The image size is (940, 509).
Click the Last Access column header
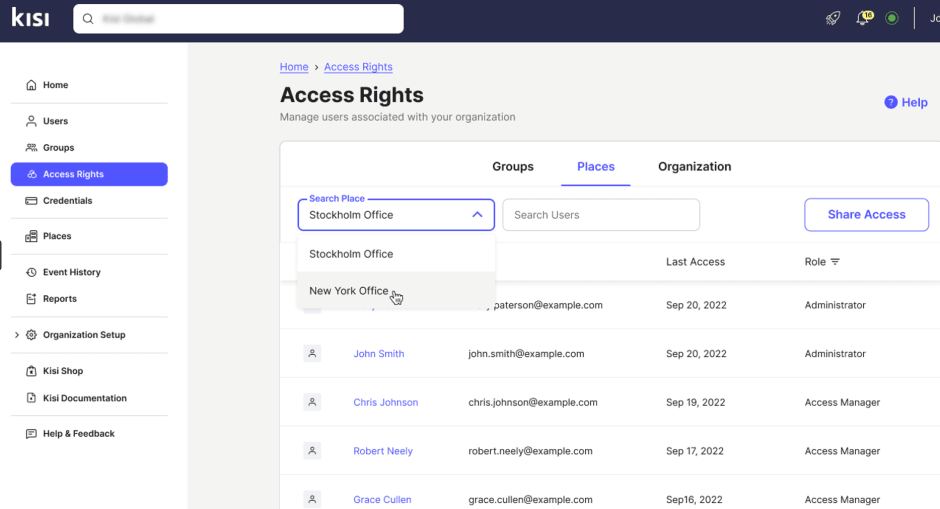click(695, 261)
